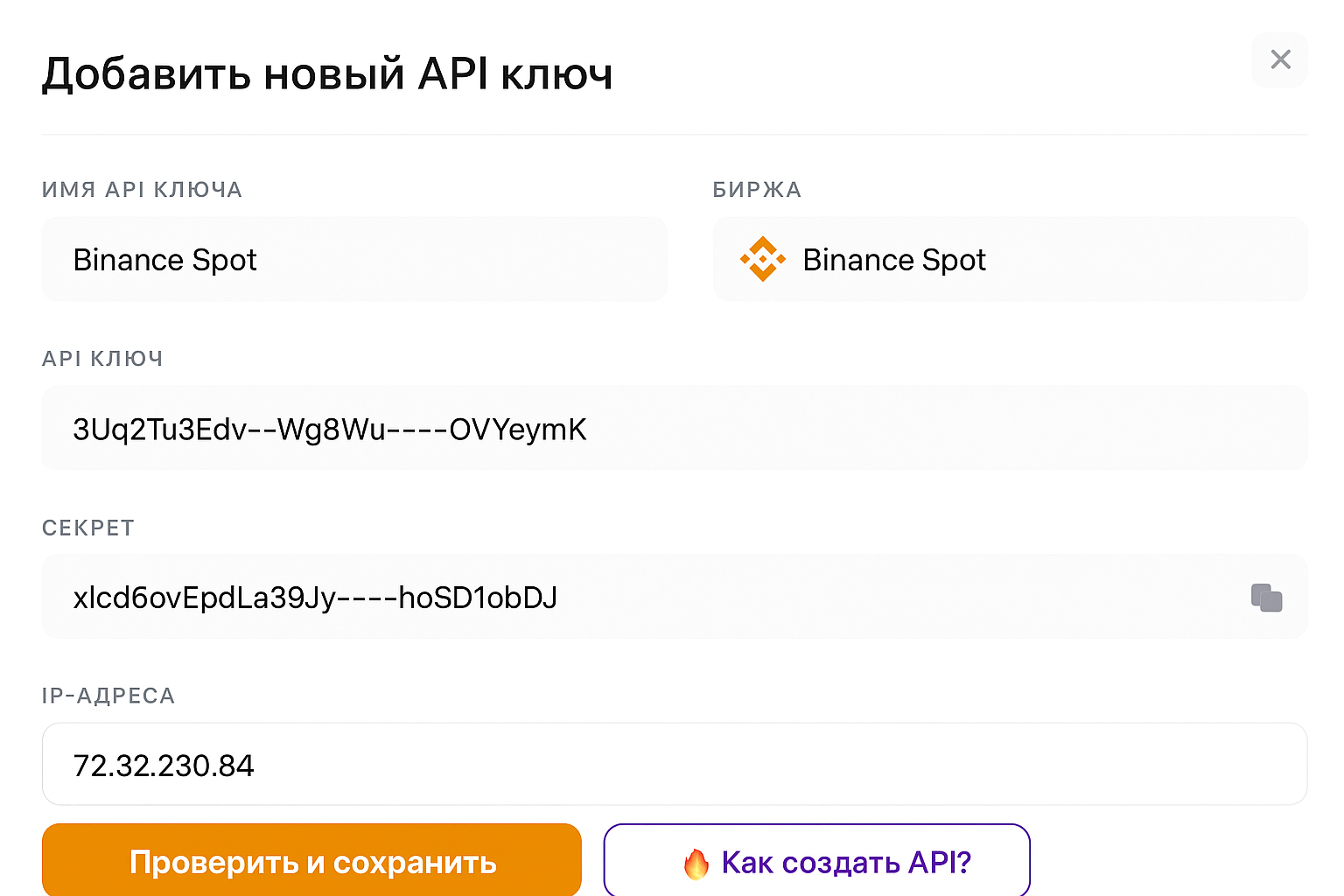
Task: Click the fire icon on the help button
Action: [x=696, y=864]
